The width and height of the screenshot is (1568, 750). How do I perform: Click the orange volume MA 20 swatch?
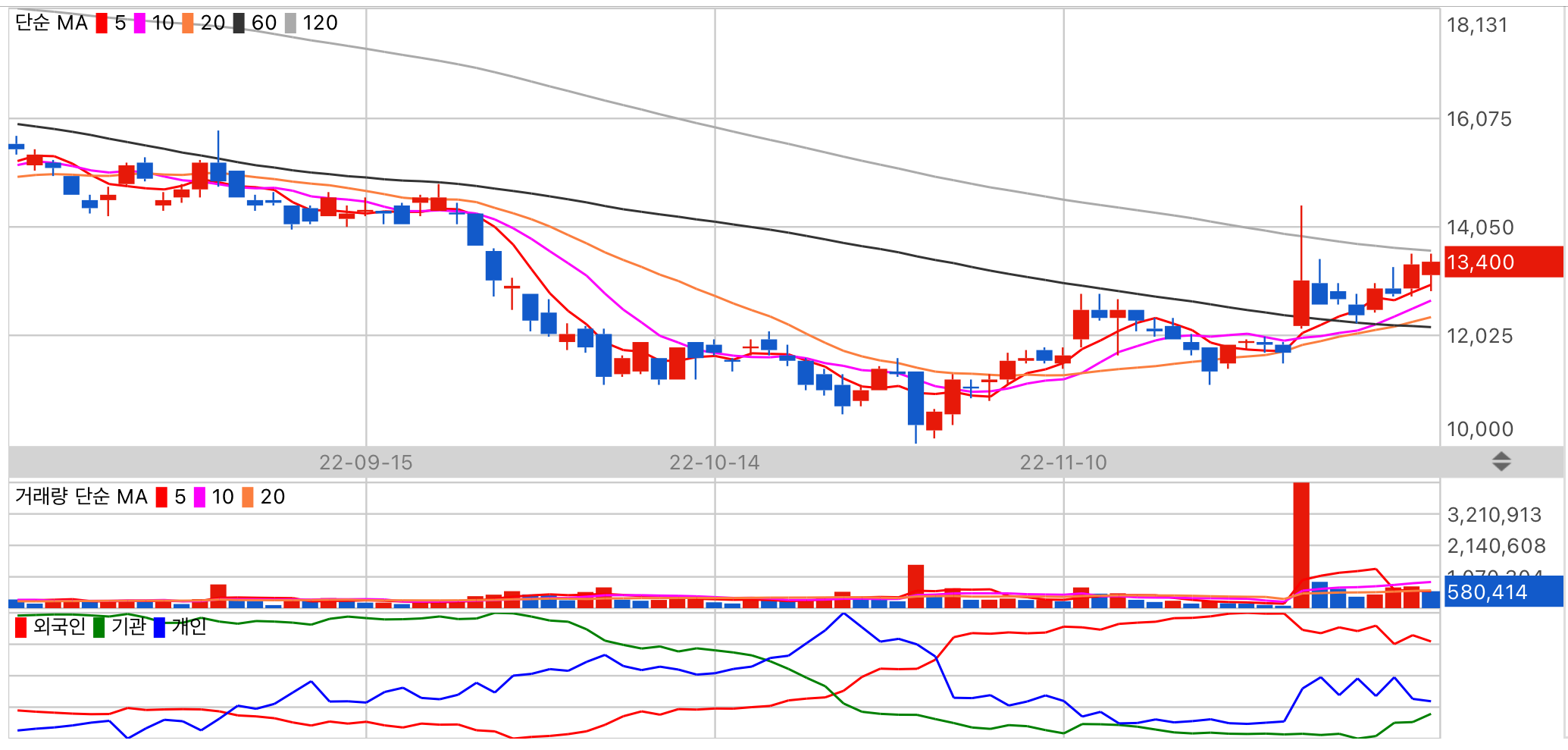click(248, 497)
